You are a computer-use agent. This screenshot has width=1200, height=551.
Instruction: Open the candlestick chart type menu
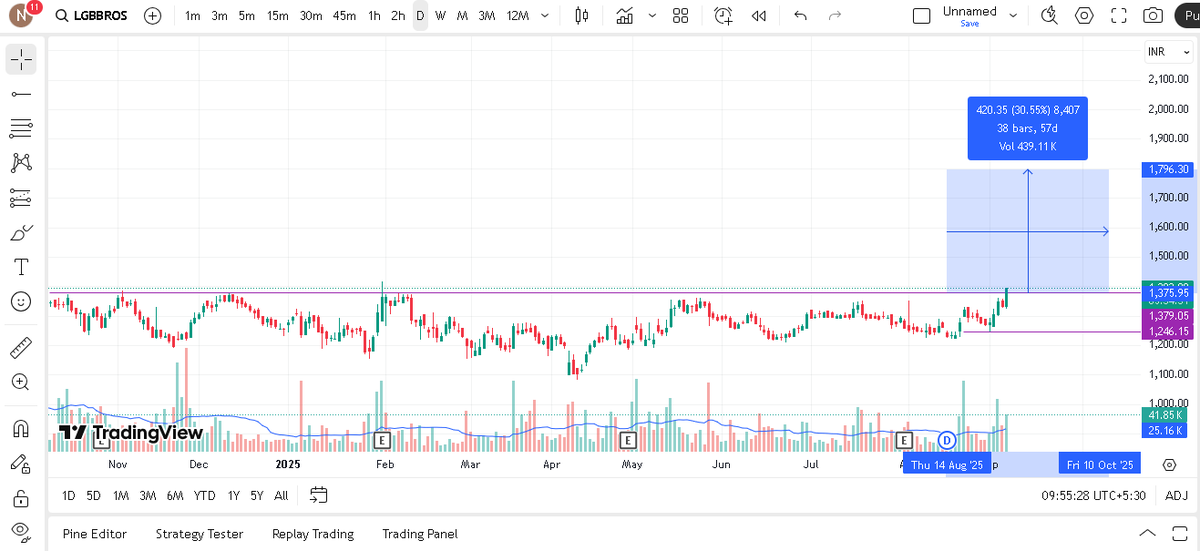click(582, 16)
